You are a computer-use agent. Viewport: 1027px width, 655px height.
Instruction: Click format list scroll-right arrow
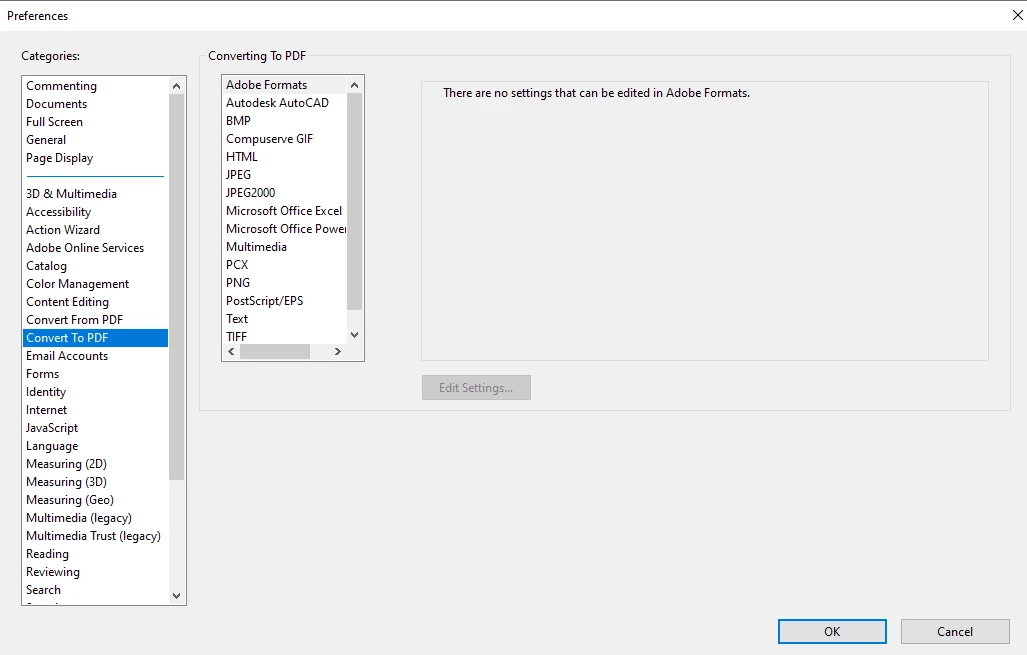click(337, 352)
